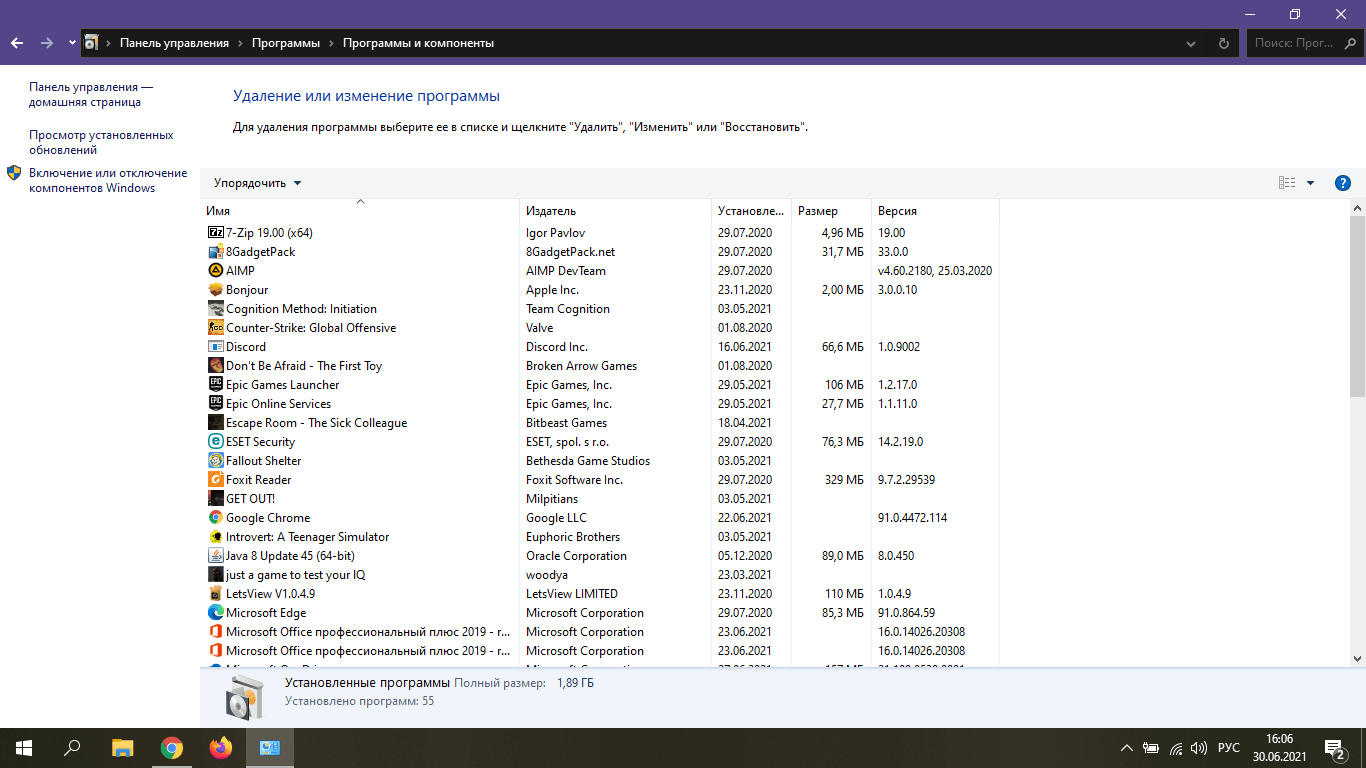
Task: Click the Escape Room game icon
Action: (215, 422)
